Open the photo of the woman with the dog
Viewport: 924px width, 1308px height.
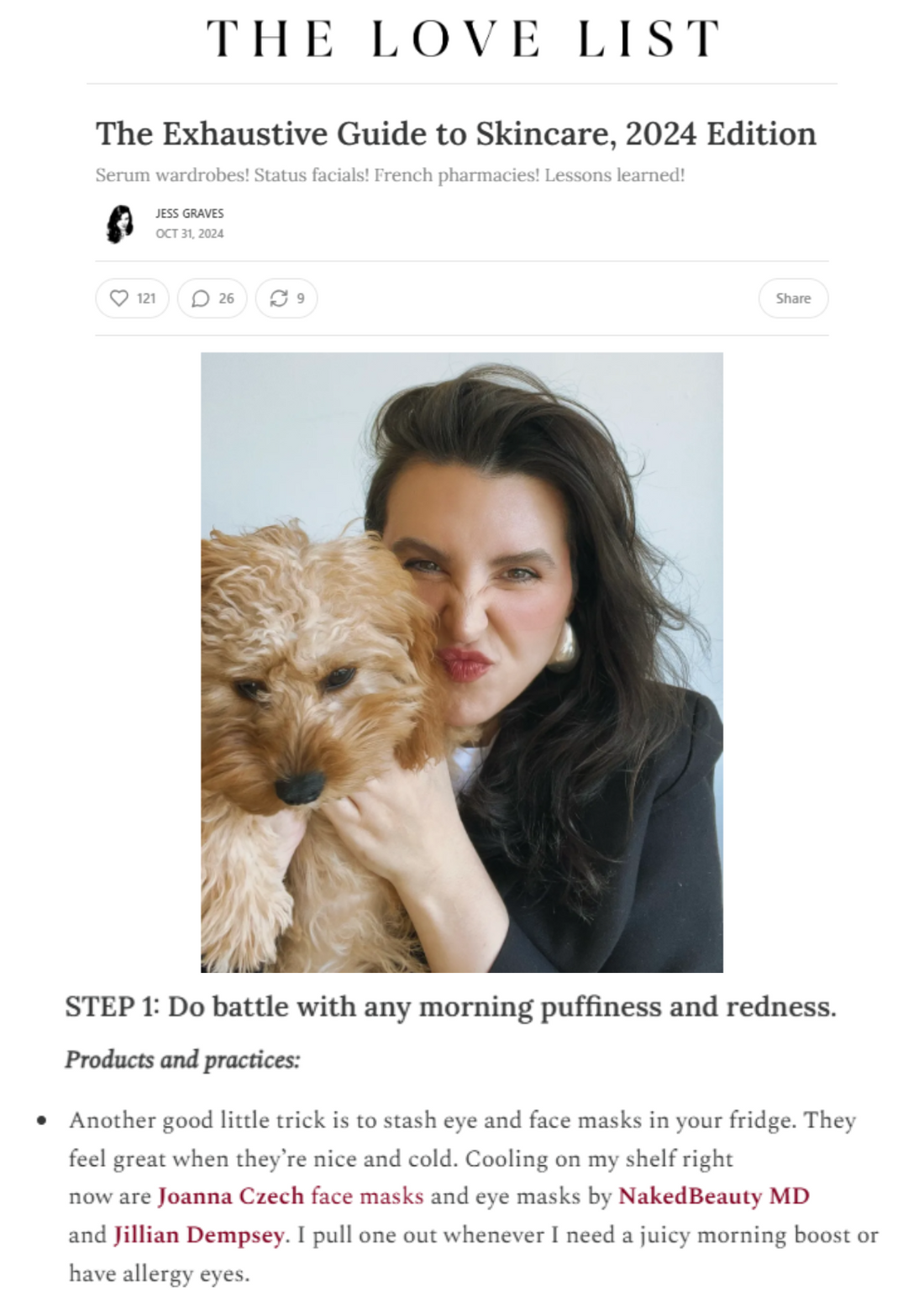point(462,662)
